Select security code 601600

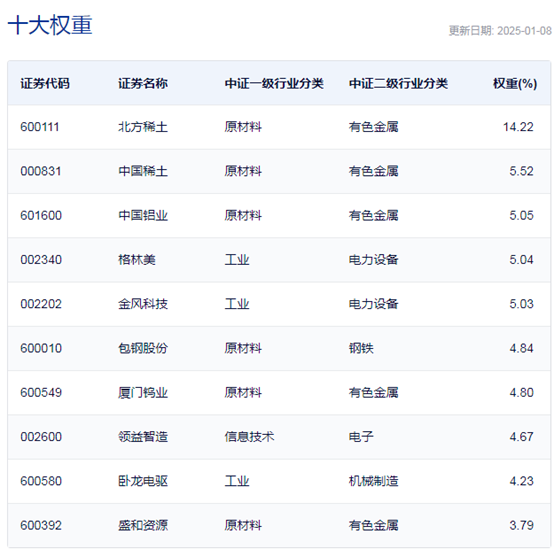coord(41,216)
